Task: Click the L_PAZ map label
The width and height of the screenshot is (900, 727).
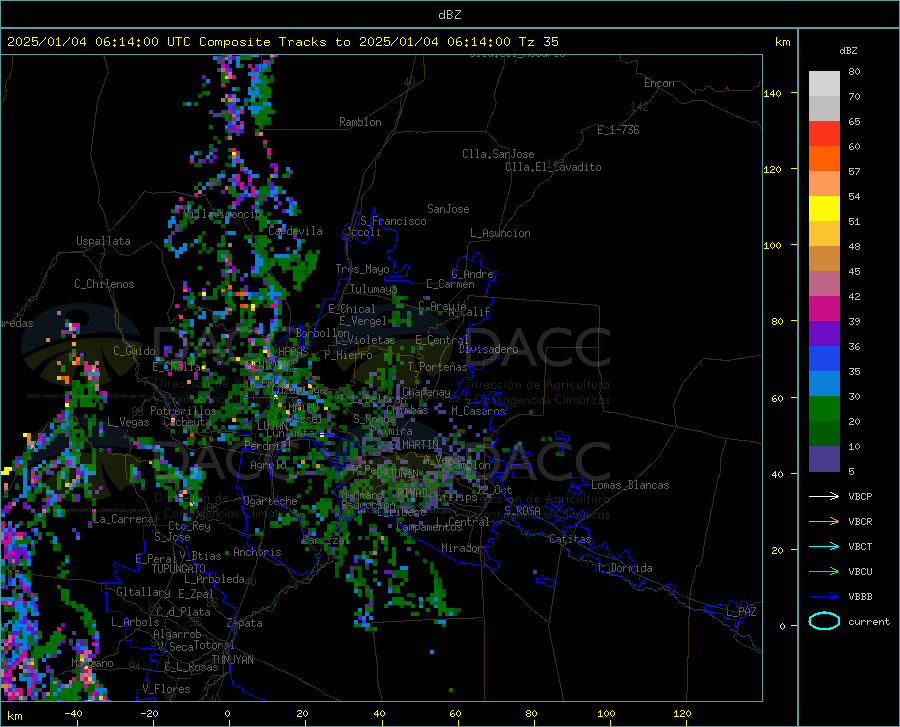Action: point(741,612)
